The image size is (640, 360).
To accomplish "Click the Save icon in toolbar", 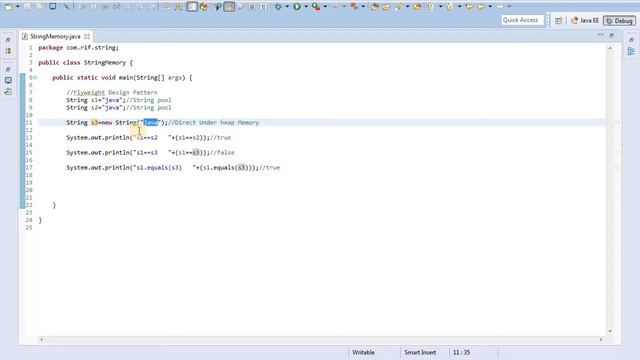I will coord(28,7).
